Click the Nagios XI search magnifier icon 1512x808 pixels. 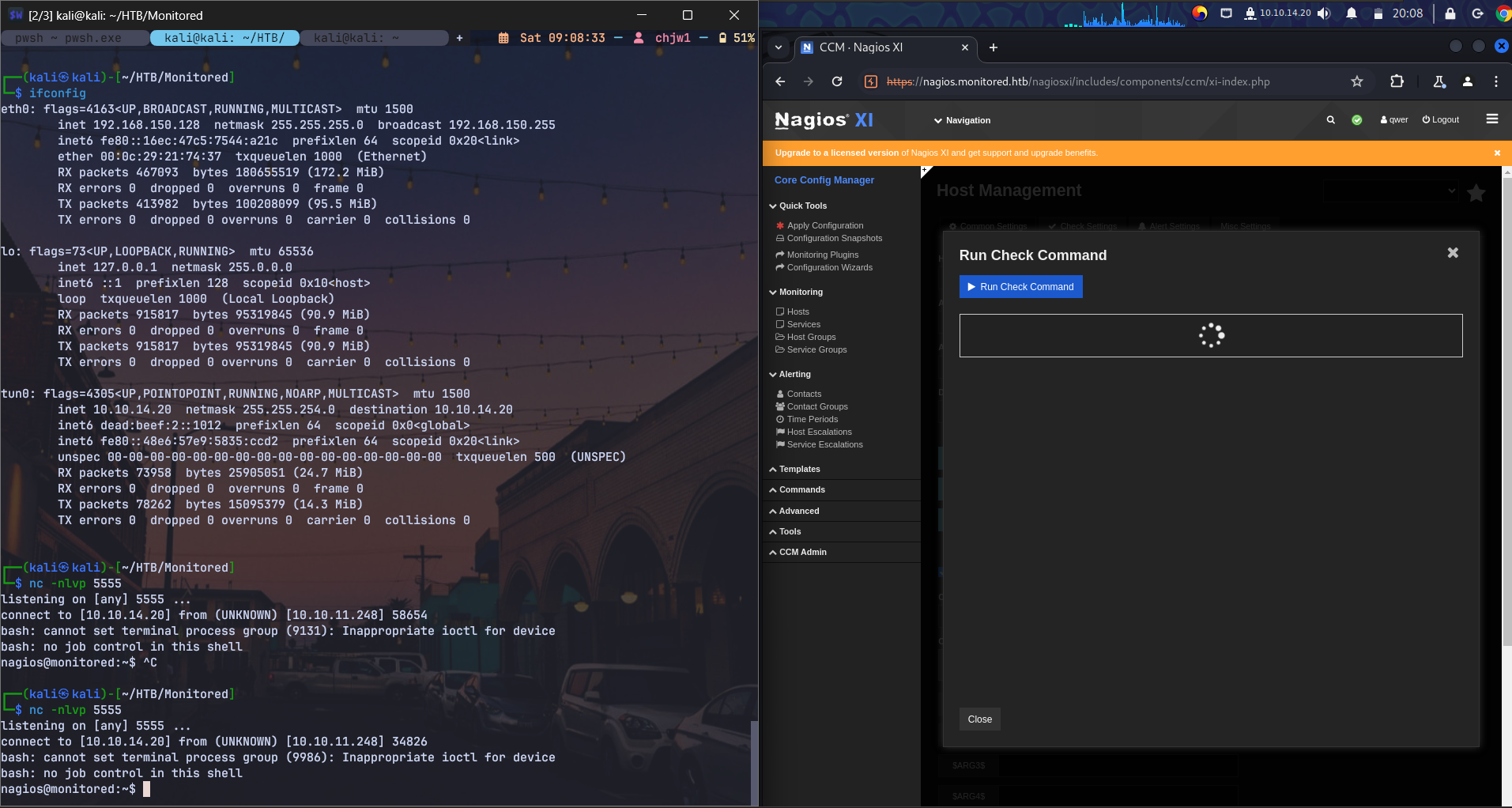[x=1331, y=120]
